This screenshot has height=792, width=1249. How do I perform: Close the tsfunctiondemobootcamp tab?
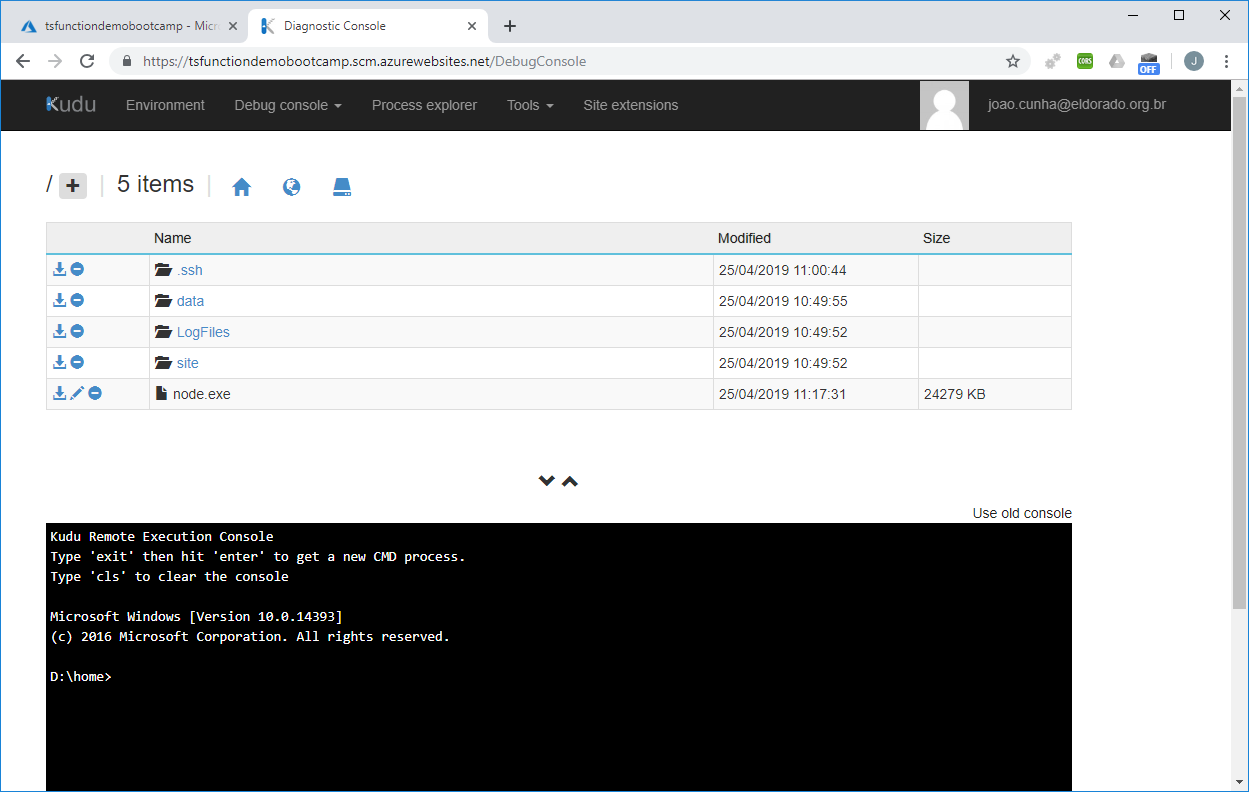tap(232, 26)
